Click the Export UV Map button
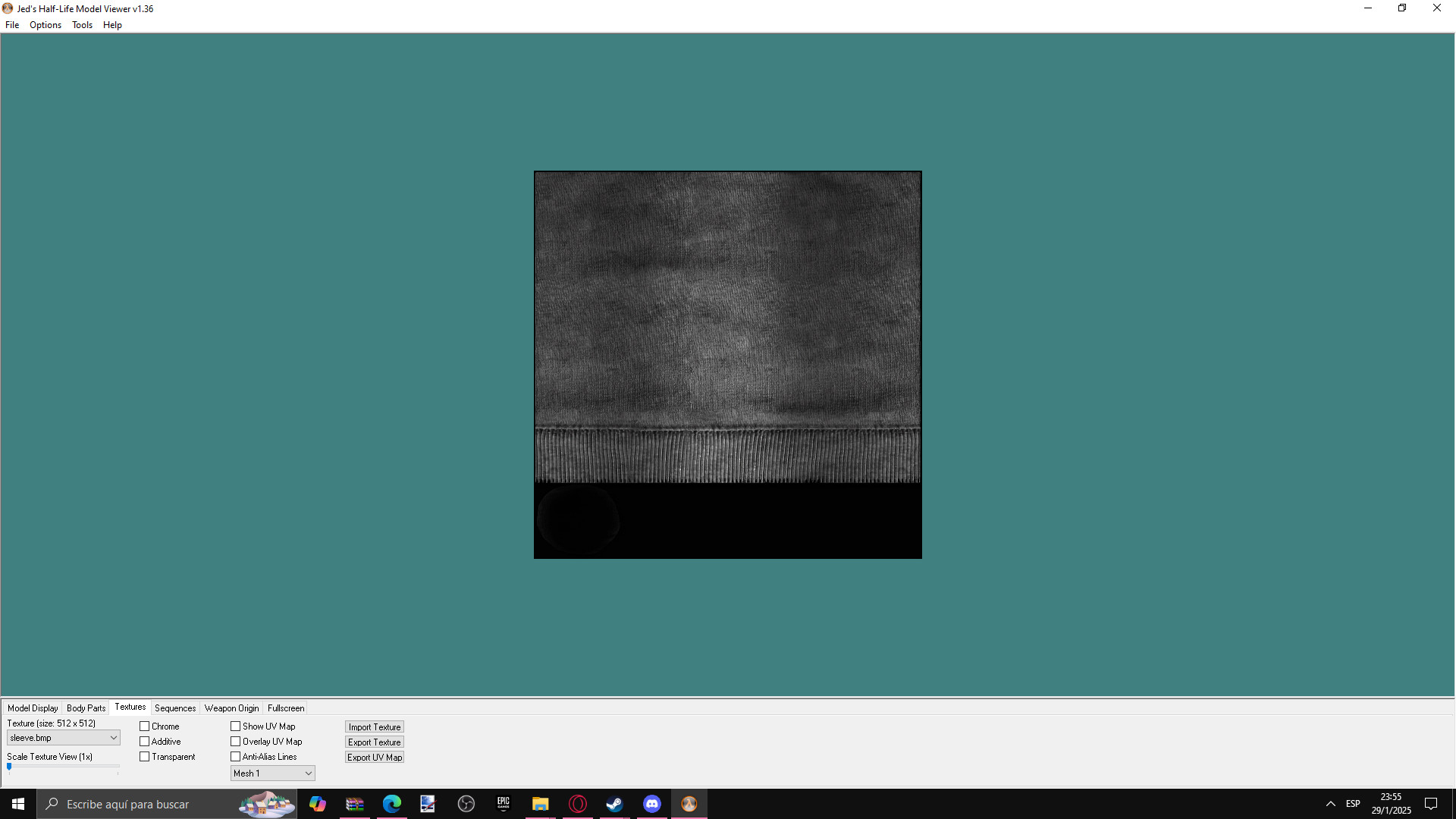The image size is (1456, 819). [x=375, y=758]
